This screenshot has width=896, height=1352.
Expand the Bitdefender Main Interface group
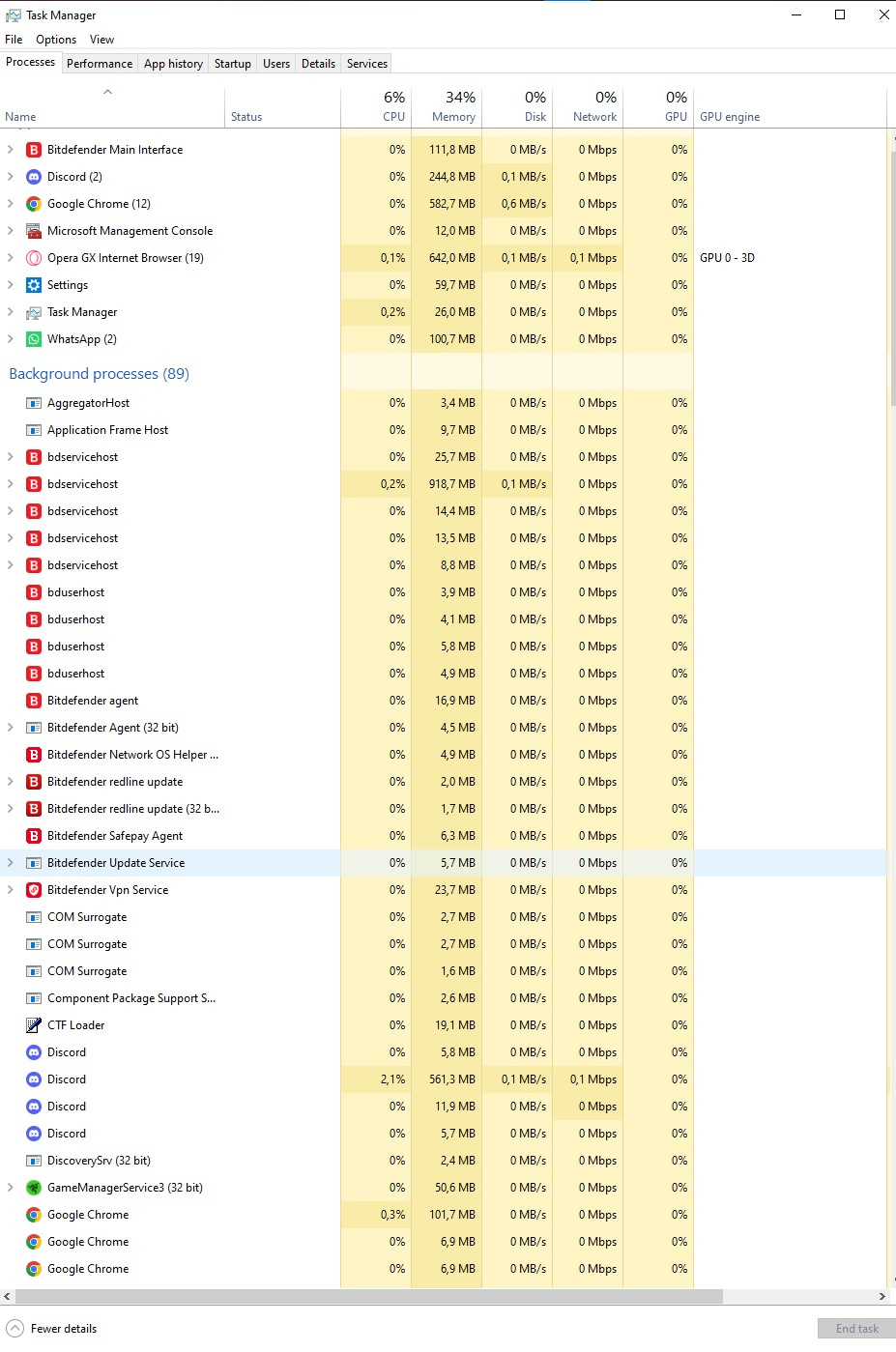[x=11, y=150]
